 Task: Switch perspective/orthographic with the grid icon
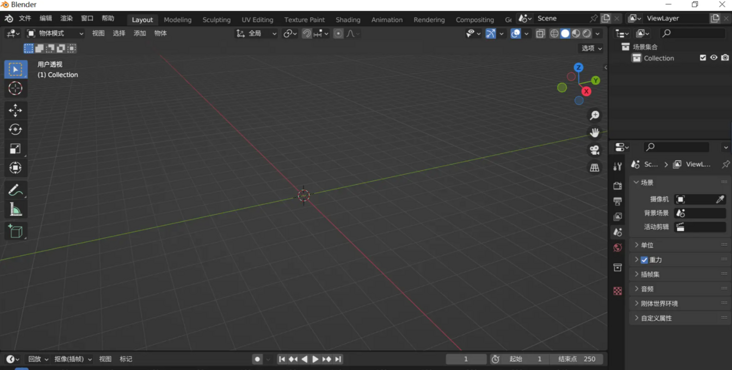pos(594,168)
